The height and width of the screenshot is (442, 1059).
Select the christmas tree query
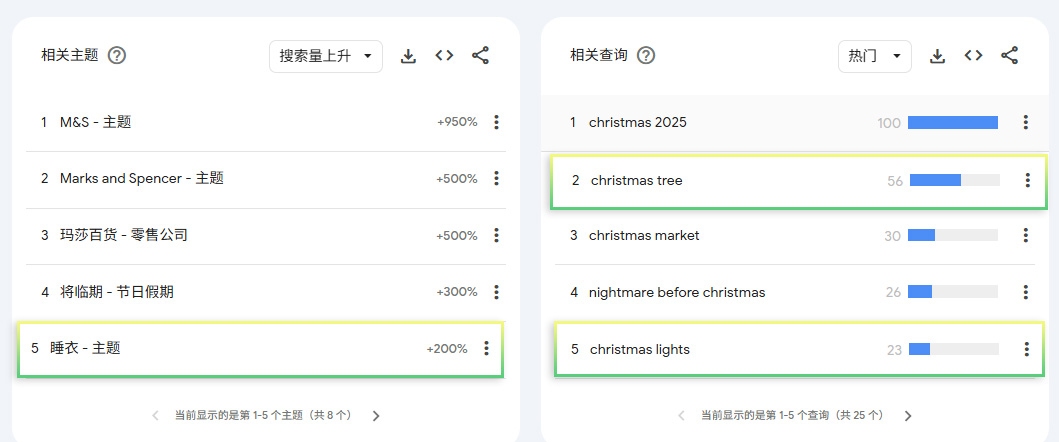[637, 181]
